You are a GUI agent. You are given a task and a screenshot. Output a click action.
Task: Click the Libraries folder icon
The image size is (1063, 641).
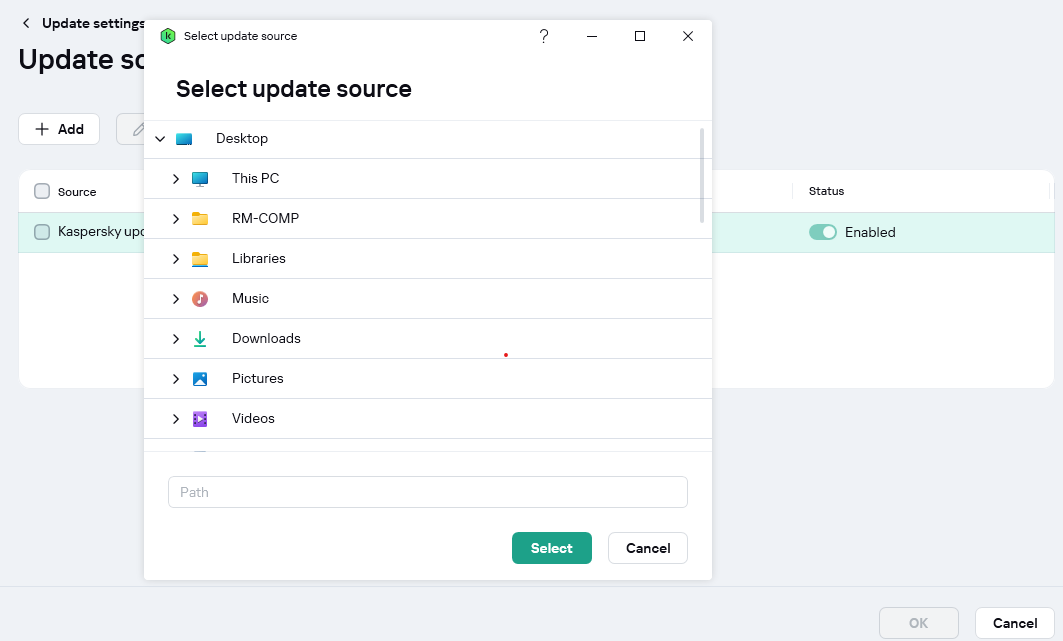pyautogui.click(x=200, y=259)
